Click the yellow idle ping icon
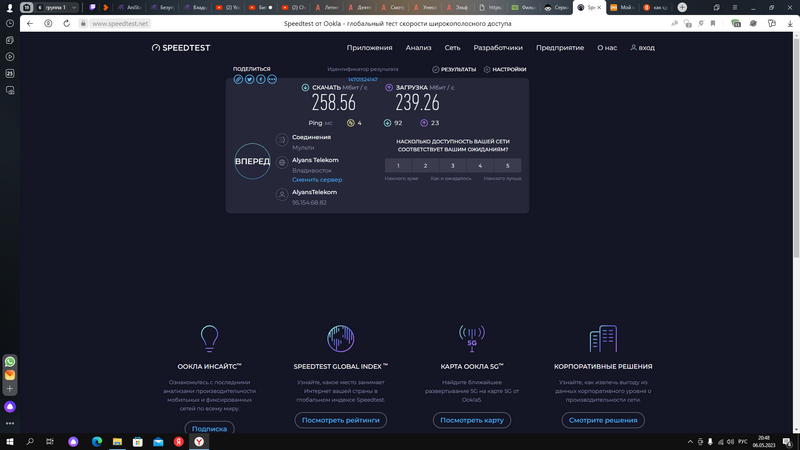The height and width of the screenshot is (450, 800). [x=351, y=123]
